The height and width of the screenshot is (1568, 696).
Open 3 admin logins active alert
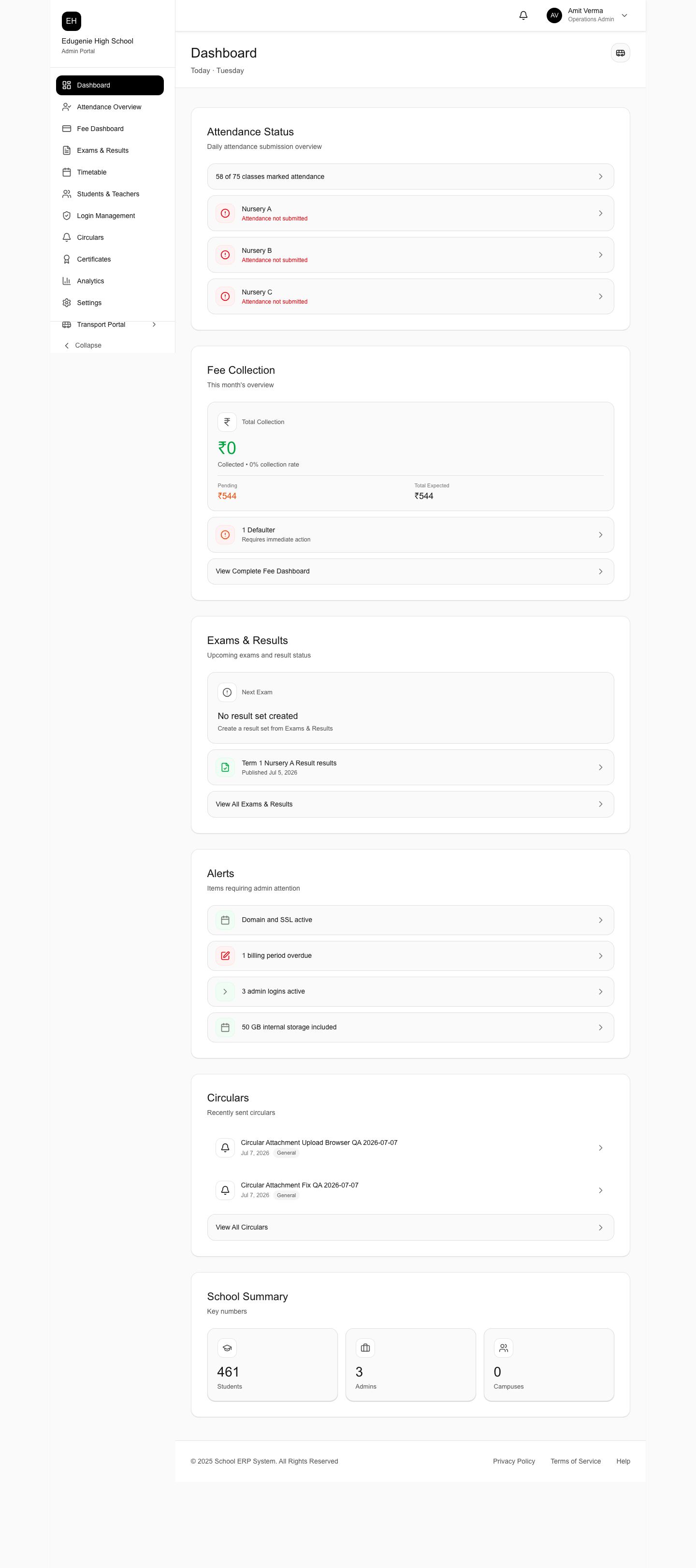tap(410, 992)
